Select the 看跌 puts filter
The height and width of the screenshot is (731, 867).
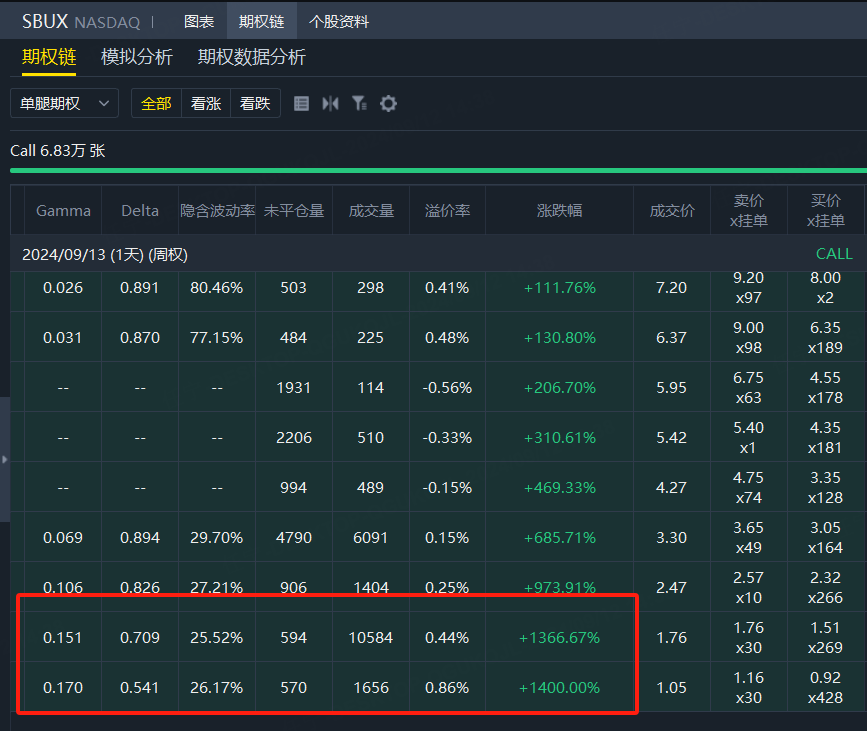[x=255, y=103]
